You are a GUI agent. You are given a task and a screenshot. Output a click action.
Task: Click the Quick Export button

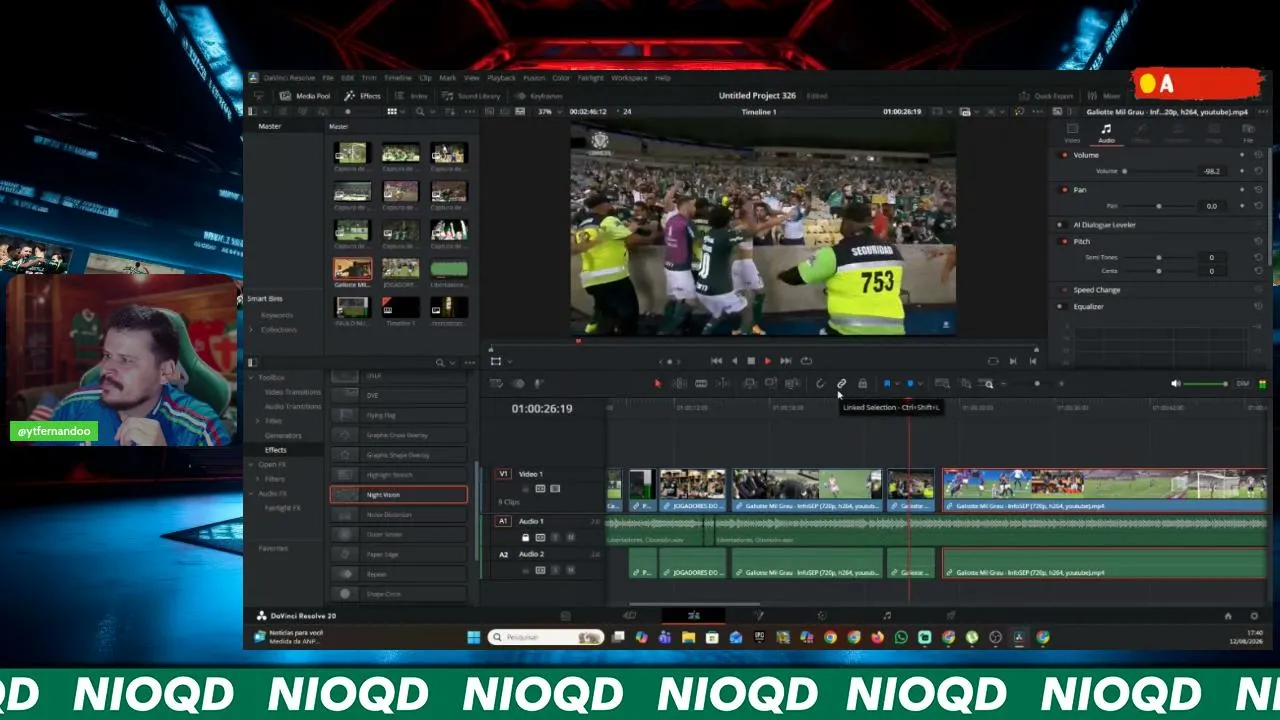pos(1046,96)
